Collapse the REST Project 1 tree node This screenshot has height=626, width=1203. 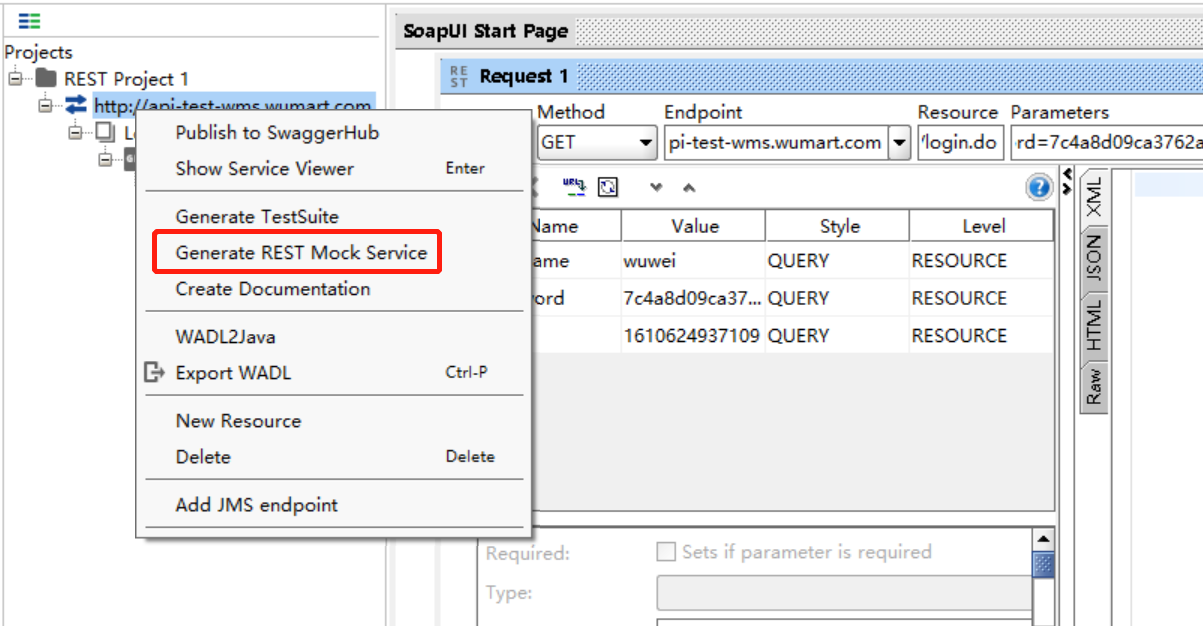pyautogui.click(x=15, y=78)
